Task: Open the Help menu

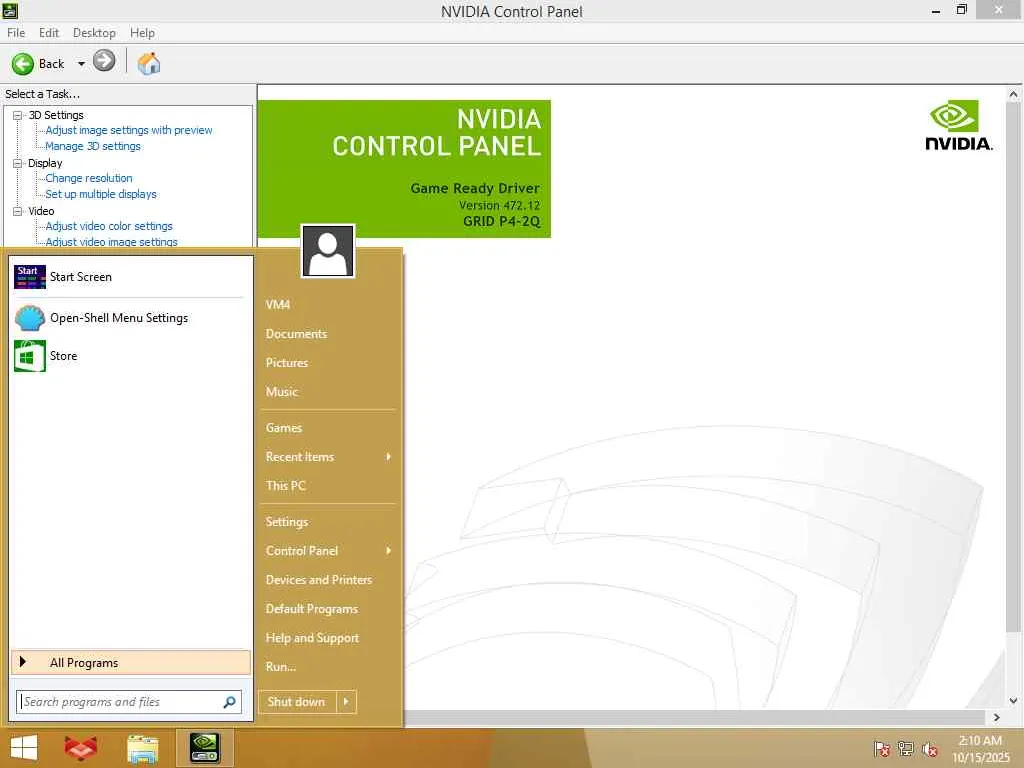Action: (142, 33)
